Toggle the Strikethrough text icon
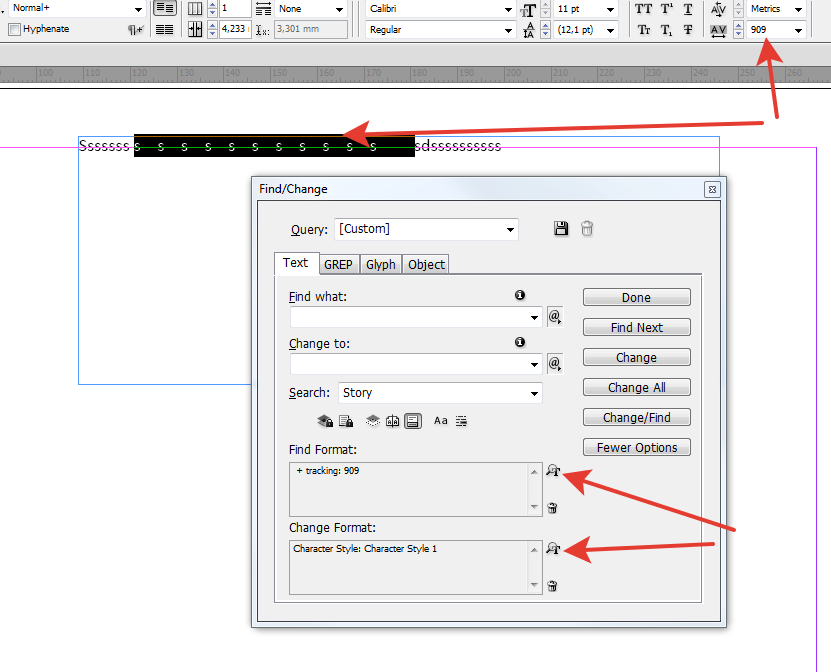The width and height of the screenshot is (831, 672). [x=687, y=30]
